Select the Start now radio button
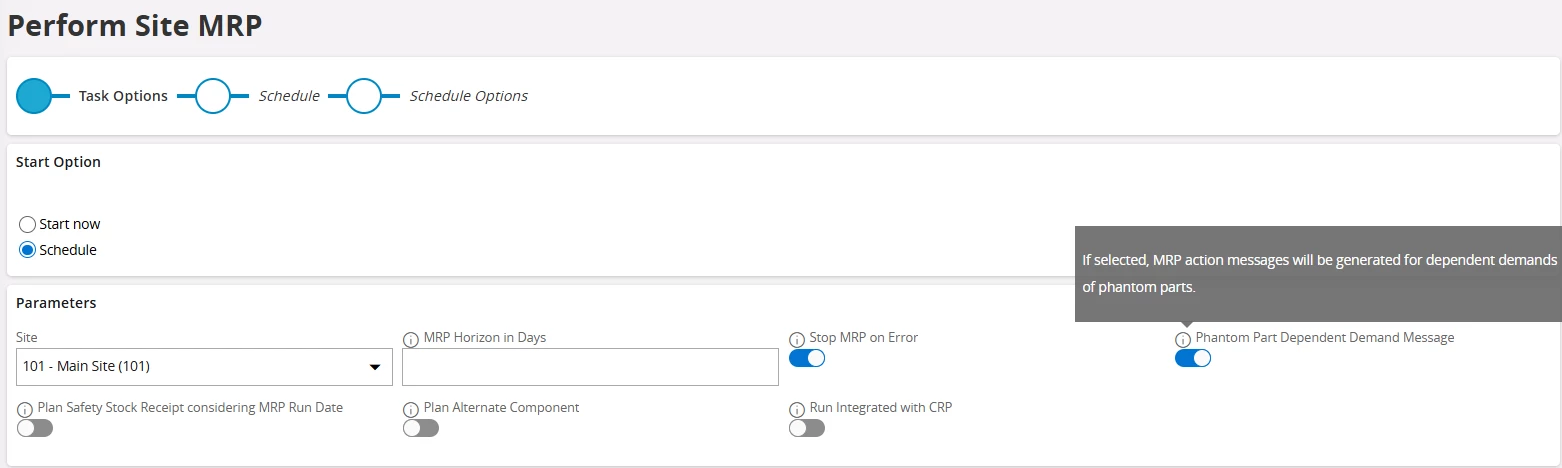Viewport: 1562px width, 468px height. tap(28, 224)
